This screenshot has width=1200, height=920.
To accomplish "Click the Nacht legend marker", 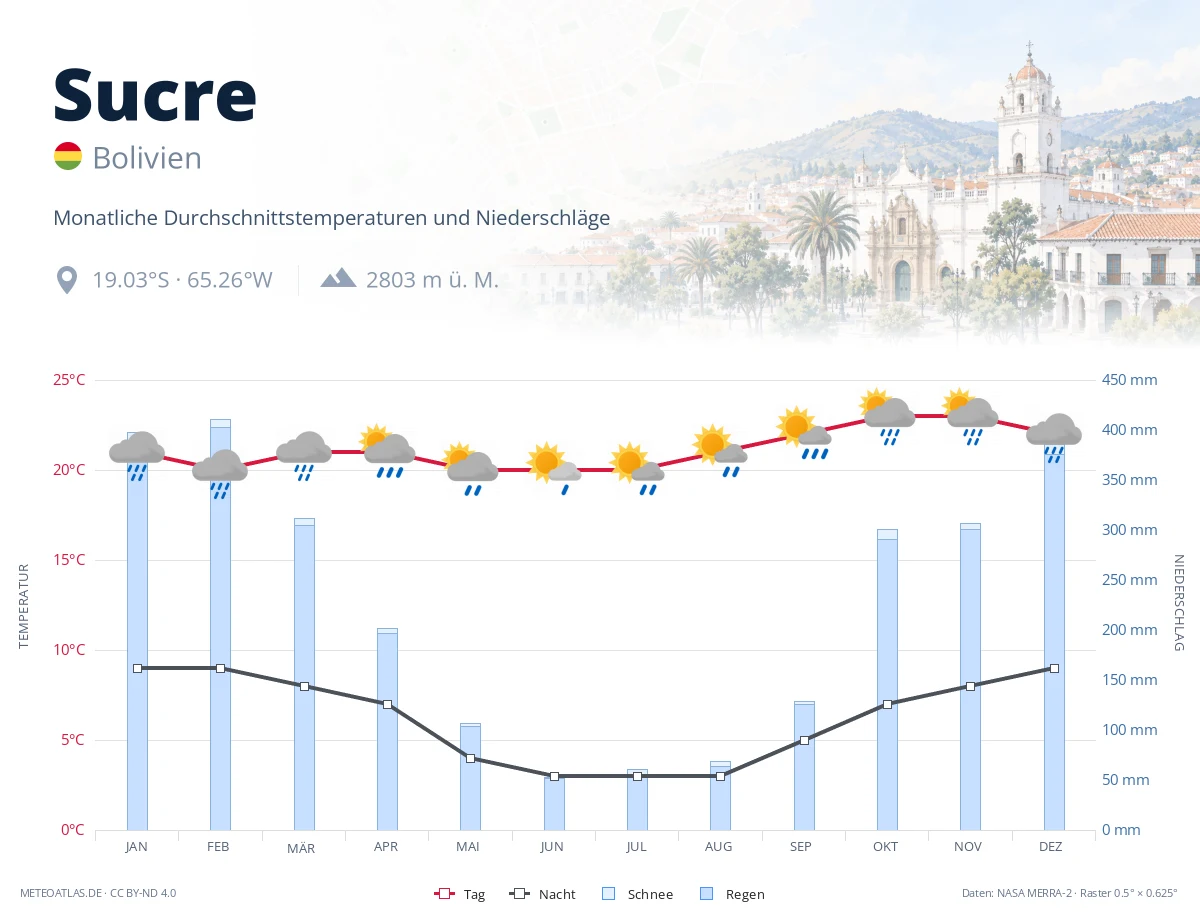I will point(520,894).
